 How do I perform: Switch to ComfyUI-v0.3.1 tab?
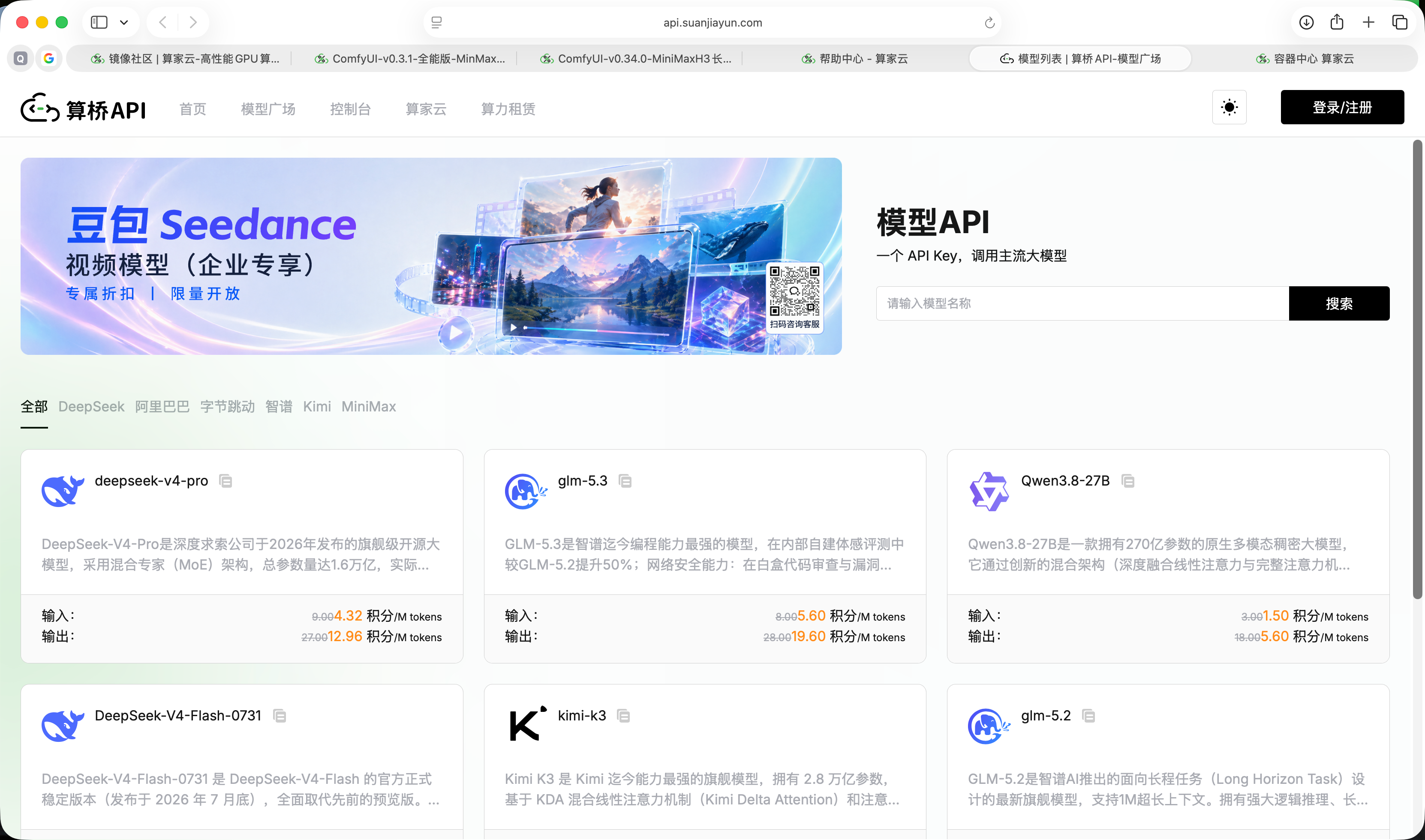click(x=410, y=58)
